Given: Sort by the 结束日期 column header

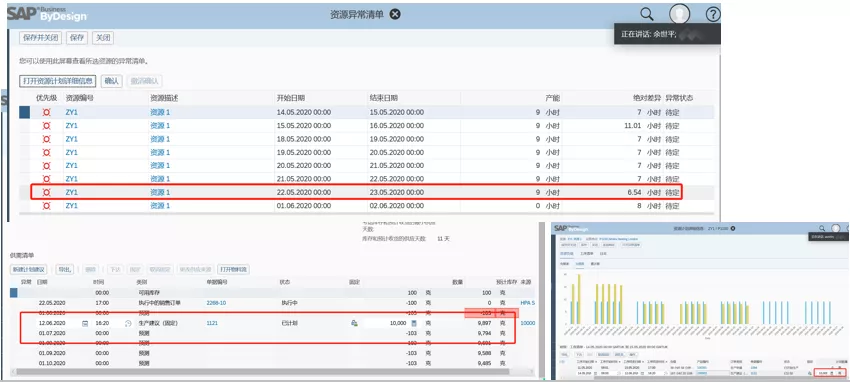Looking at the screenshot, I should [384, 98].
